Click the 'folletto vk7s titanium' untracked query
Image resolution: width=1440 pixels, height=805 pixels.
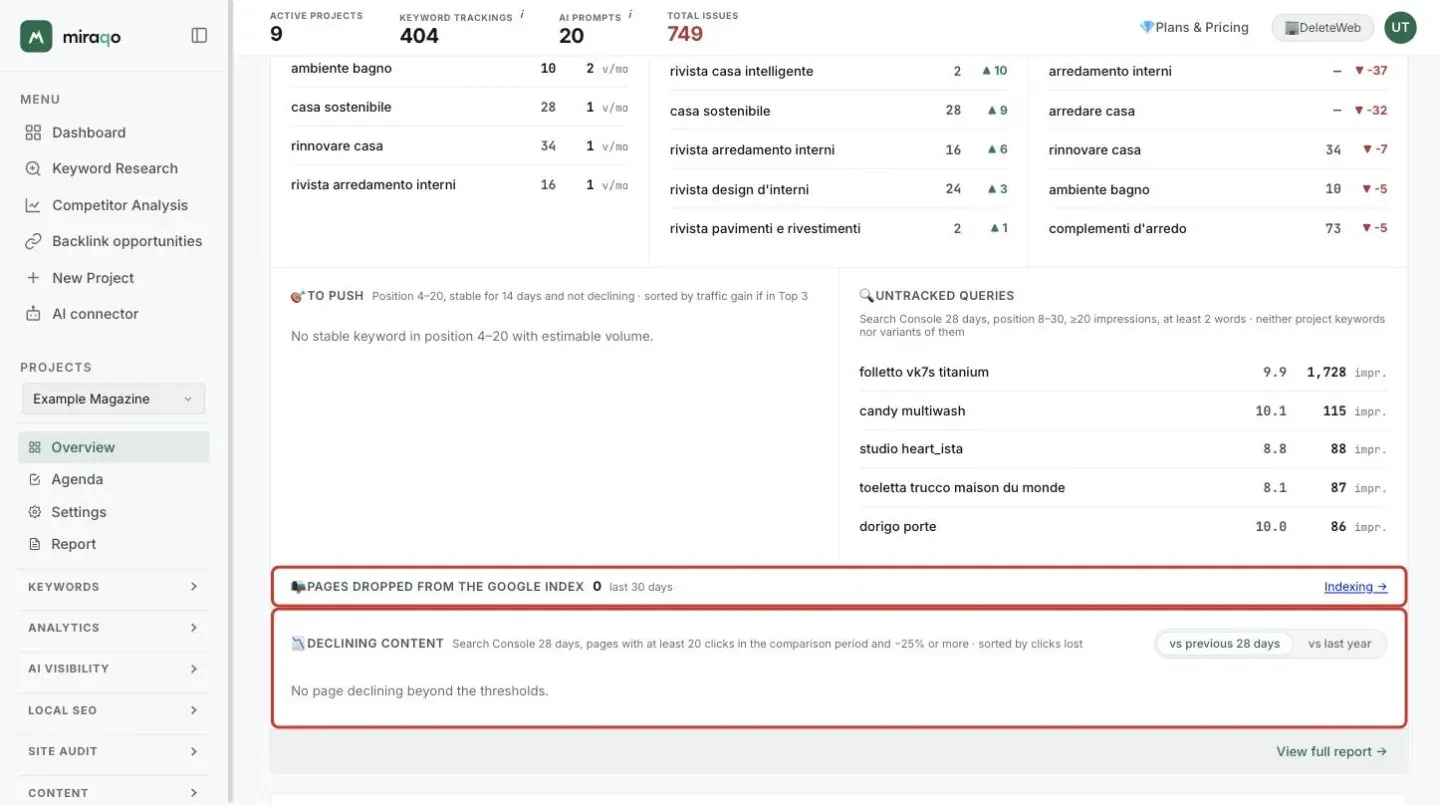tap(924, 372)
